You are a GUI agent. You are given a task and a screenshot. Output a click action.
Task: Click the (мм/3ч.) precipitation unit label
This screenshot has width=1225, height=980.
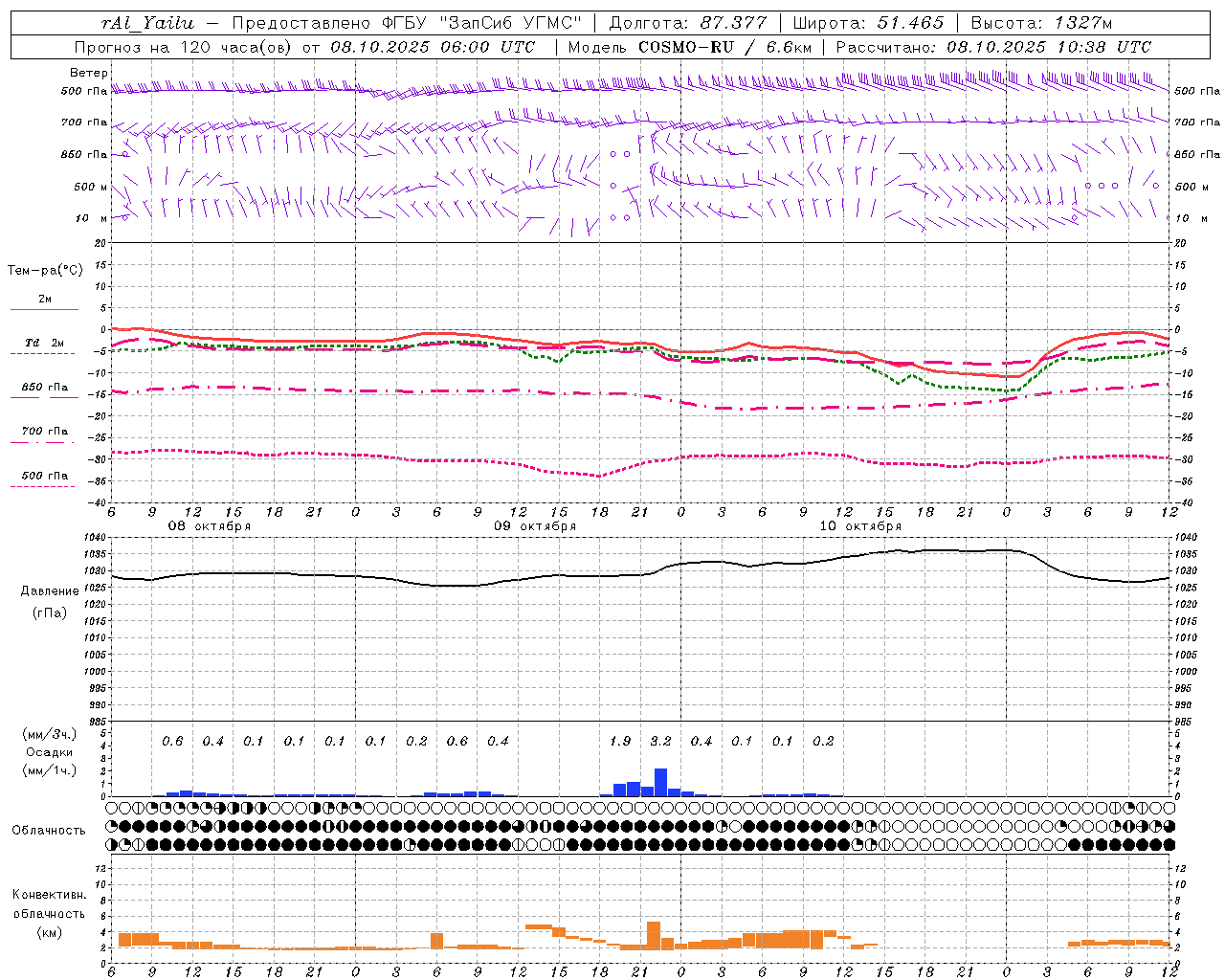click(49, 735)
